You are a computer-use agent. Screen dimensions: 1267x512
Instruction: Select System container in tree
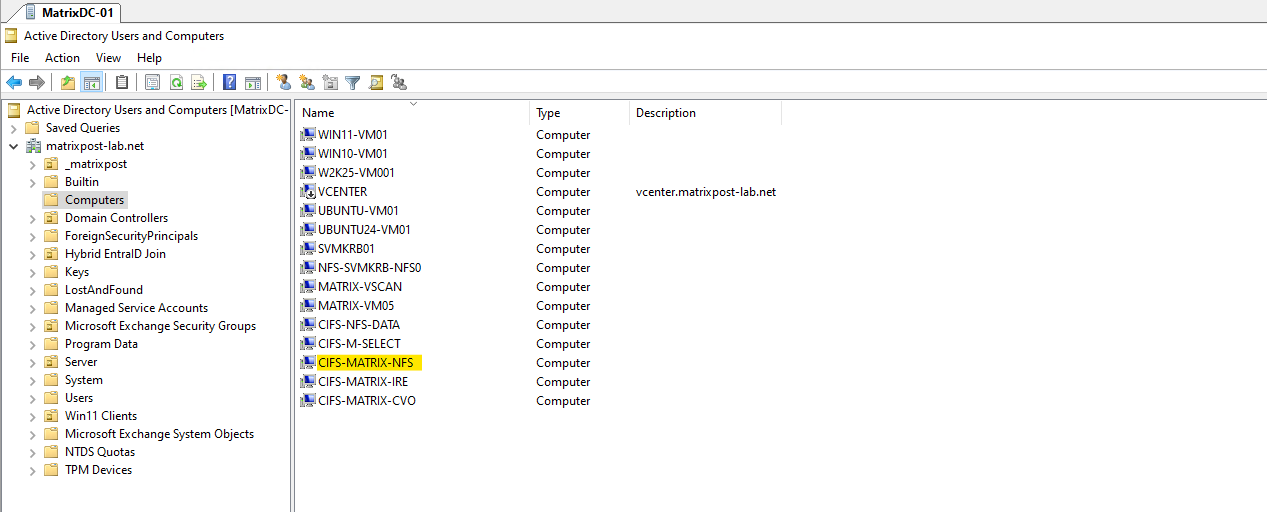click(83, 380)
